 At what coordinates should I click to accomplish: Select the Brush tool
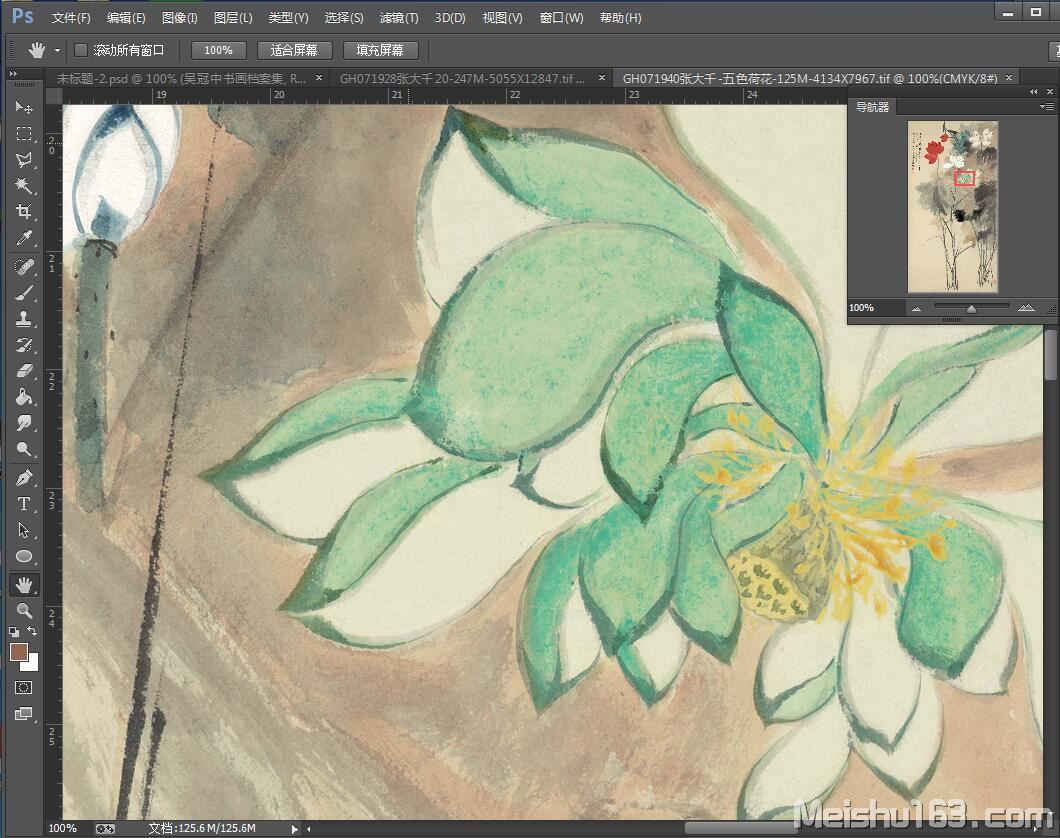point(24,293)
